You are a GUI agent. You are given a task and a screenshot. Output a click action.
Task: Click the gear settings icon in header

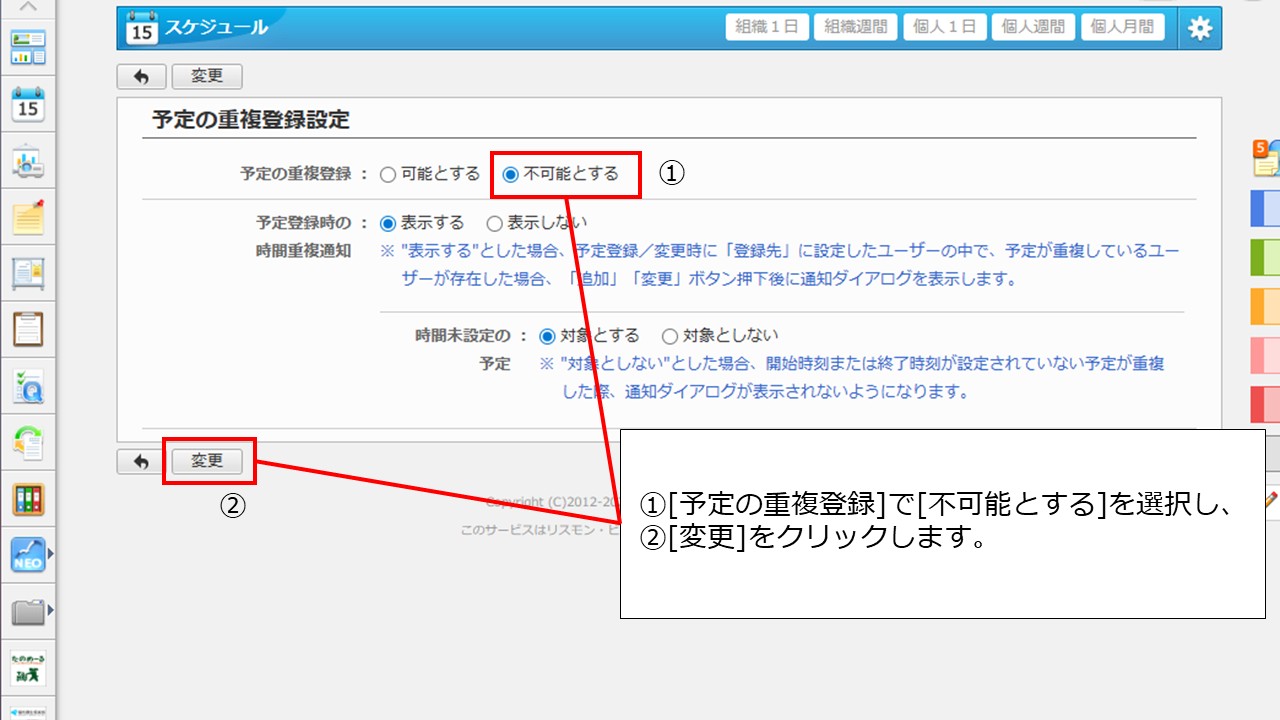tap(1199, 29)
